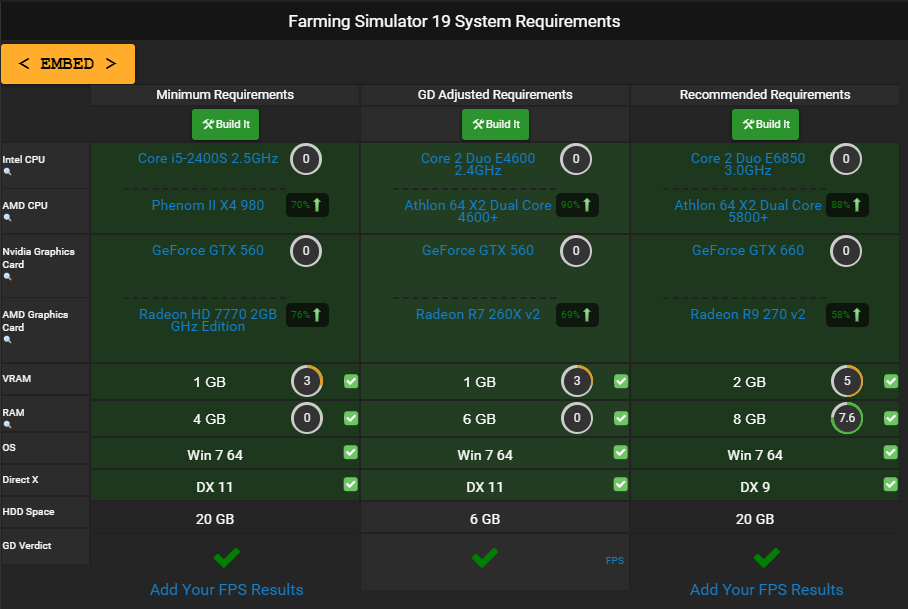Image resolution: width=908 pixels, height=609 pixels.
Task: Click the "GD Adjusted Requirements" column header
Action: (x=495, y=95)
